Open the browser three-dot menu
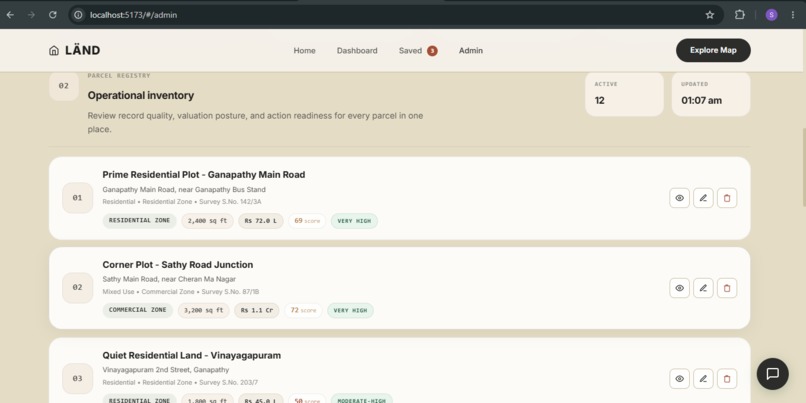 coord(793,15)
